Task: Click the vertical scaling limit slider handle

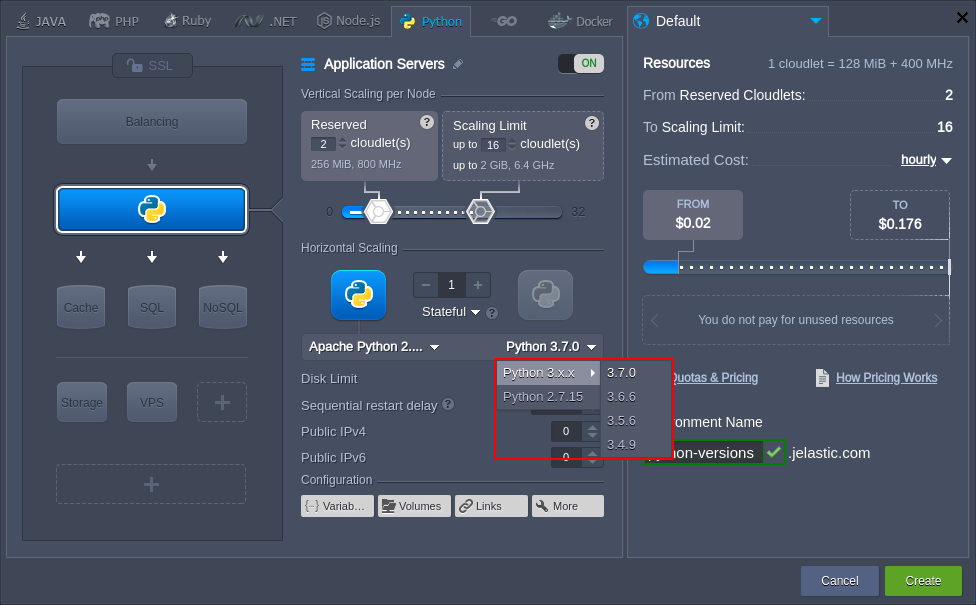Action: (479, 211)
